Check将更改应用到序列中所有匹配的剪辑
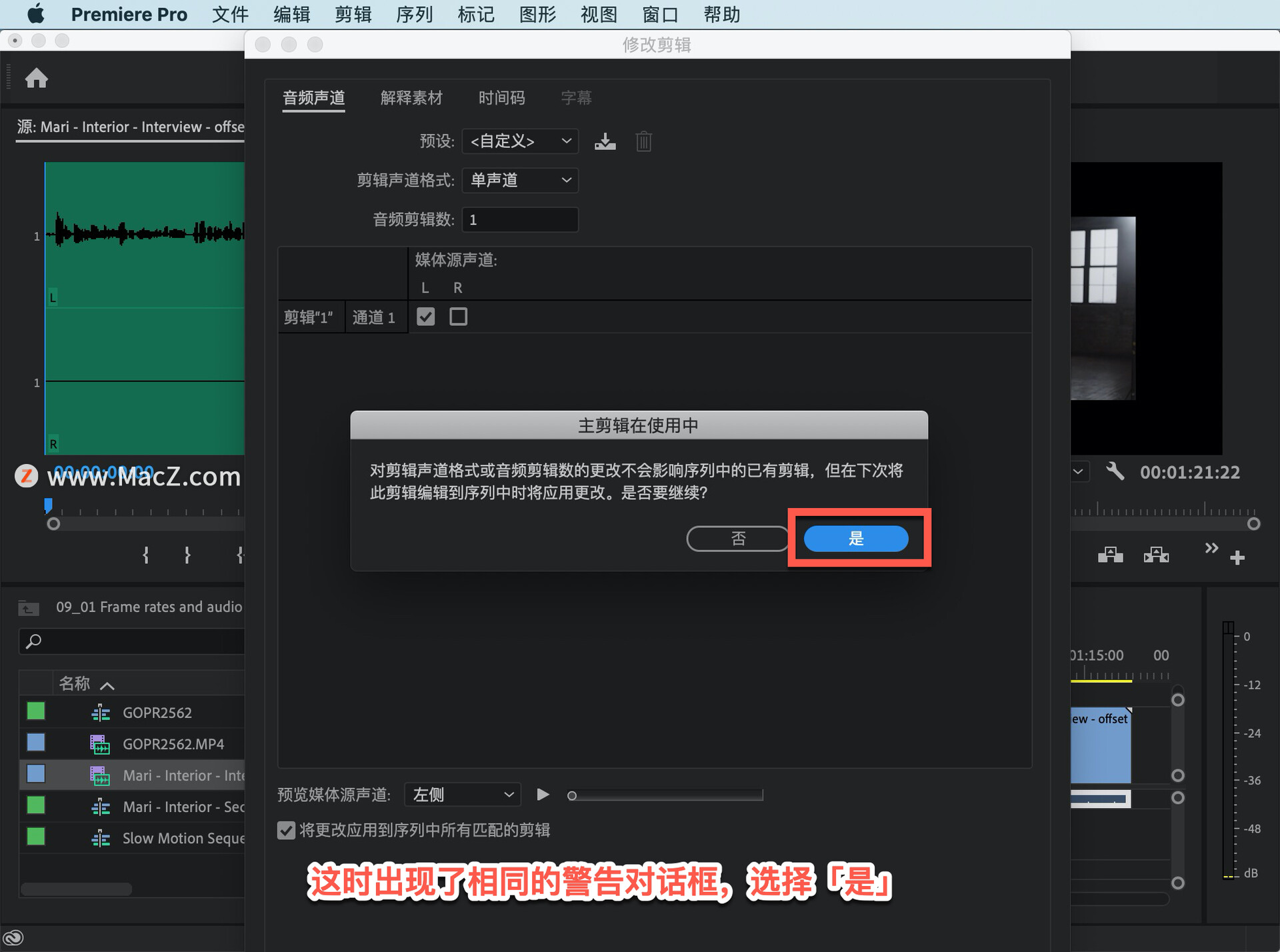 pyautogui.click(x=287, y=828)
